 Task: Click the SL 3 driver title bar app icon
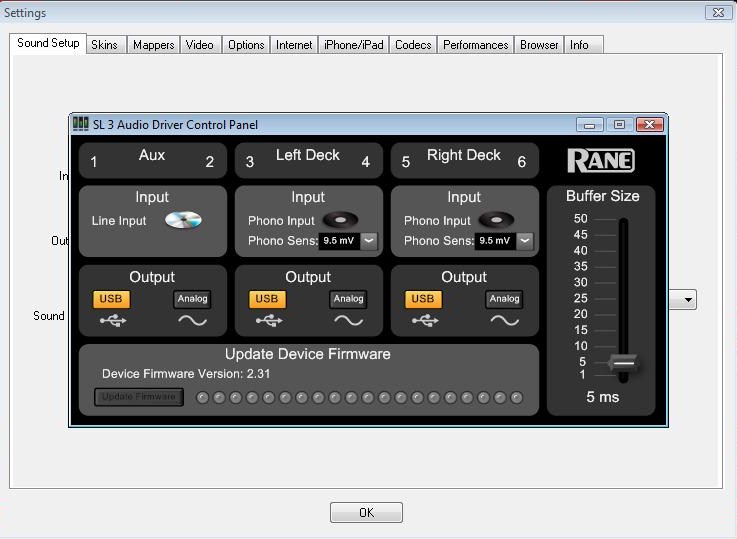[80, 124]
